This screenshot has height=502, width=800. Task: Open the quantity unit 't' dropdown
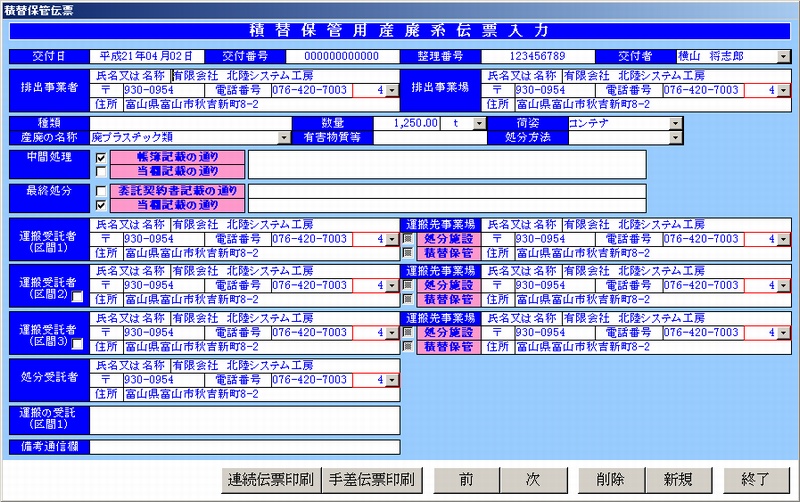pyautogui.click(x=478, y=123)
